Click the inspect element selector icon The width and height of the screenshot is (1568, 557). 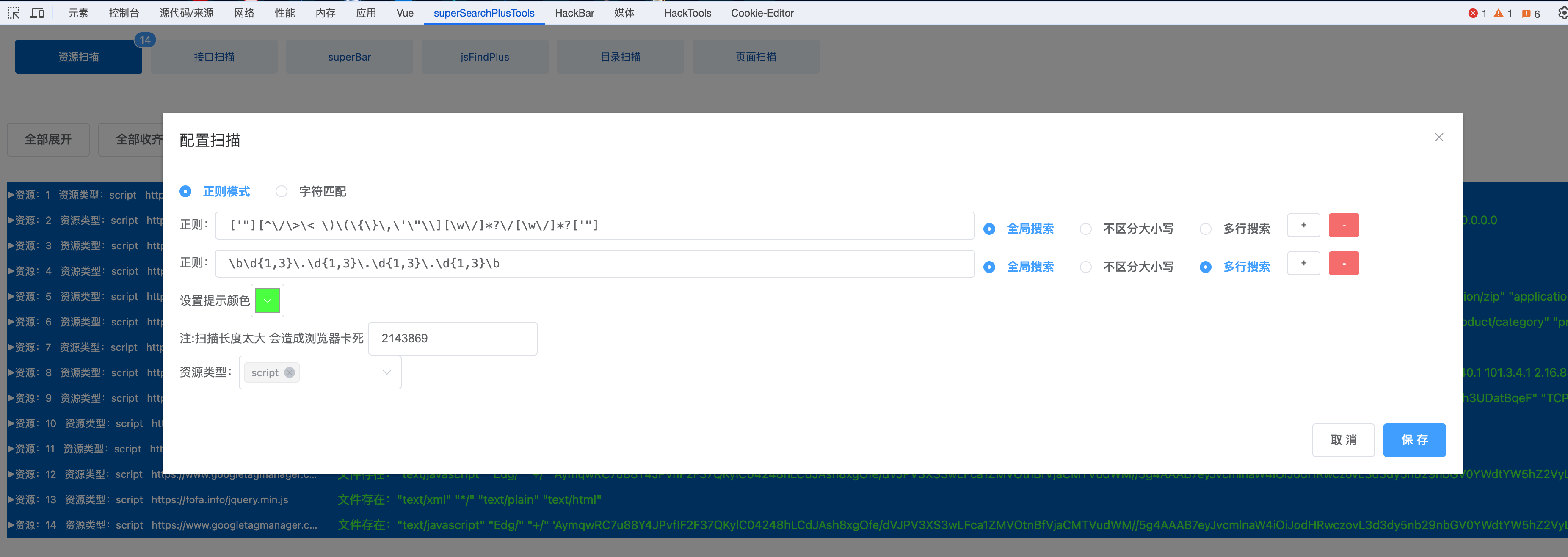[14, 13]
